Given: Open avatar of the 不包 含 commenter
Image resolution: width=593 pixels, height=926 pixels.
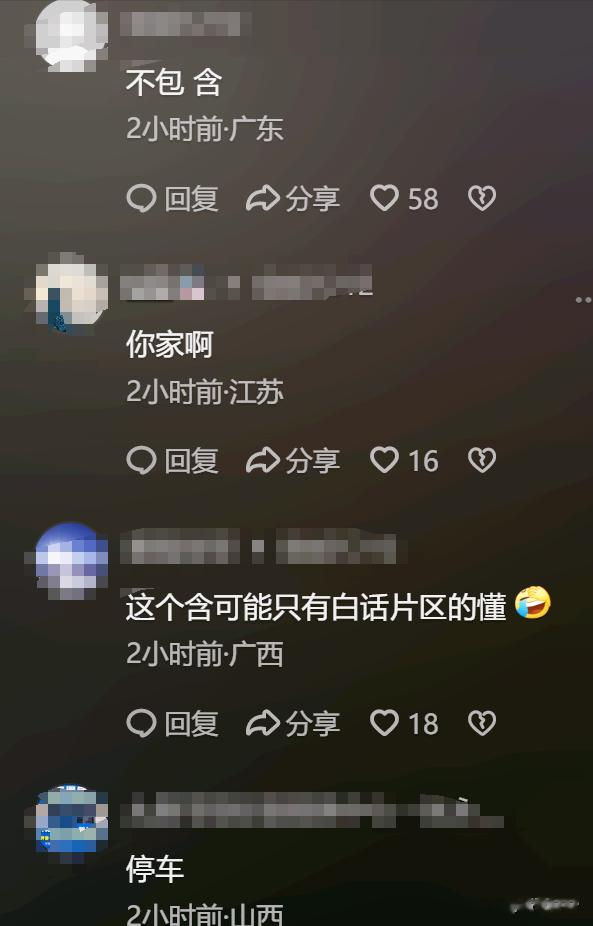Looking at the screenshot, I should 71,35.
